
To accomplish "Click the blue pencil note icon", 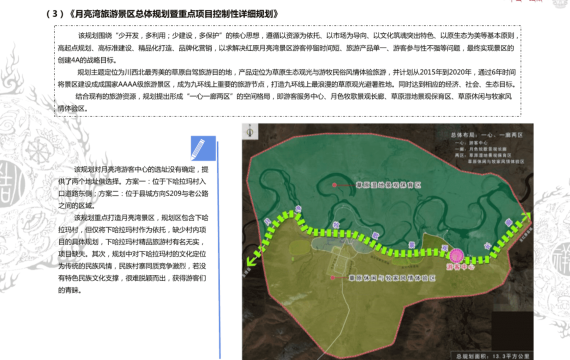I will pos(203,148).
